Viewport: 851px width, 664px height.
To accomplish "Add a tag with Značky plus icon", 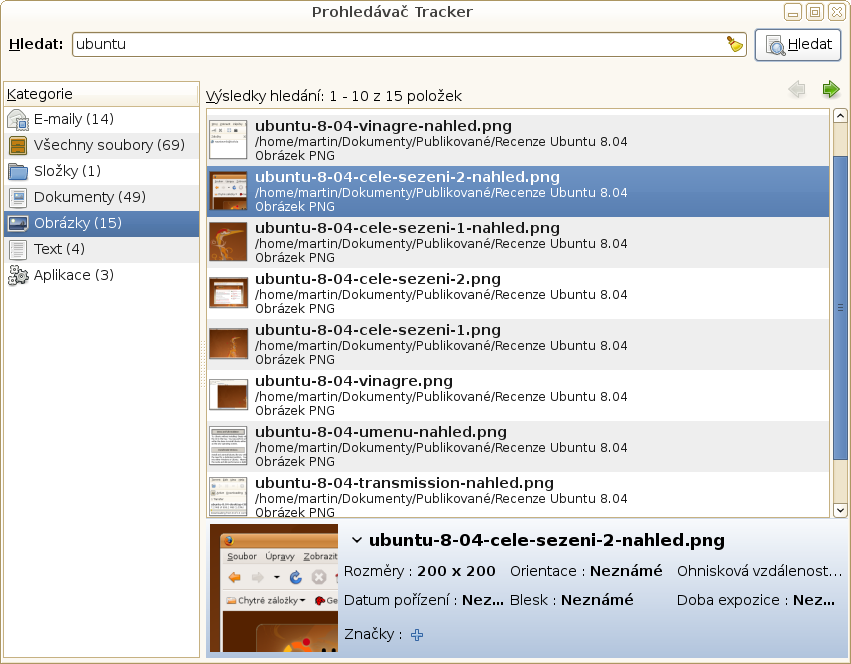I will click(x=417, y=635).
